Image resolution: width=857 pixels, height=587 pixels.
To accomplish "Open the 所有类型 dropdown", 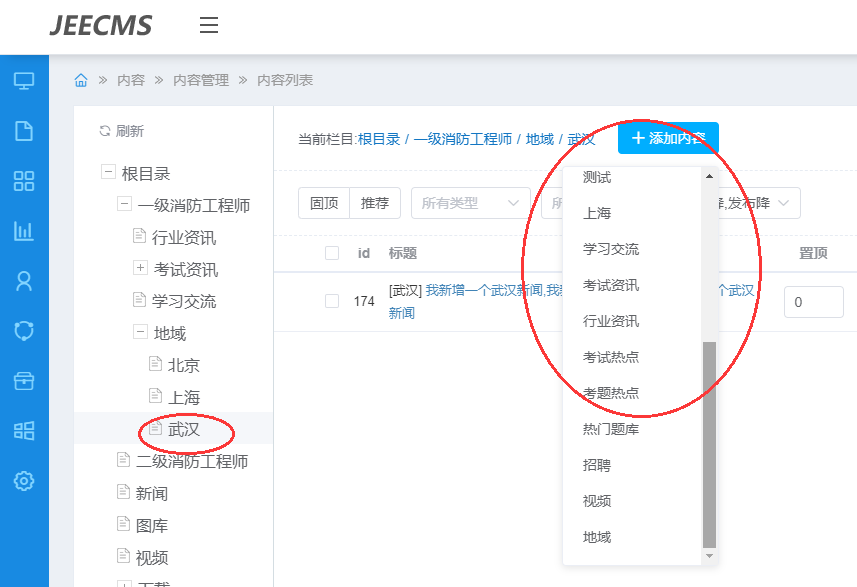I will tap(471, 203).
